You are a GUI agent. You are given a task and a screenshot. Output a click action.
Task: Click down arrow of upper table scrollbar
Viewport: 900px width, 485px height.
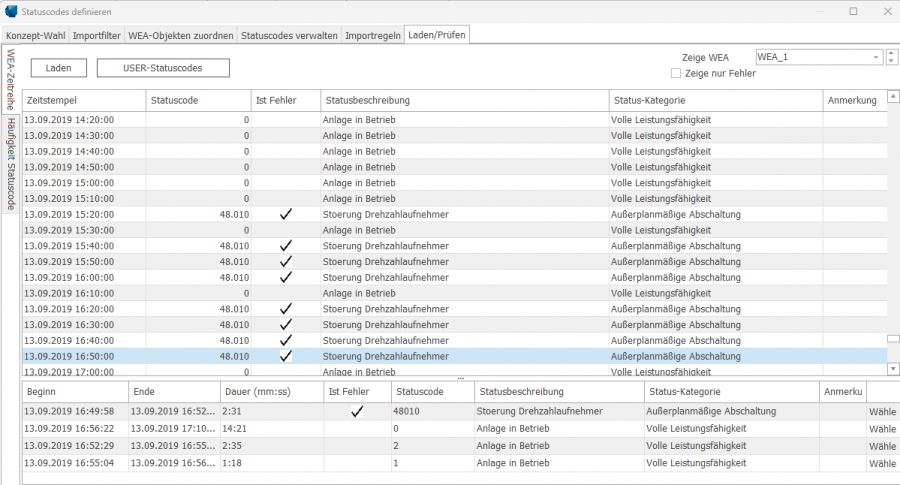pyautogui.click(x=893, y=369)
